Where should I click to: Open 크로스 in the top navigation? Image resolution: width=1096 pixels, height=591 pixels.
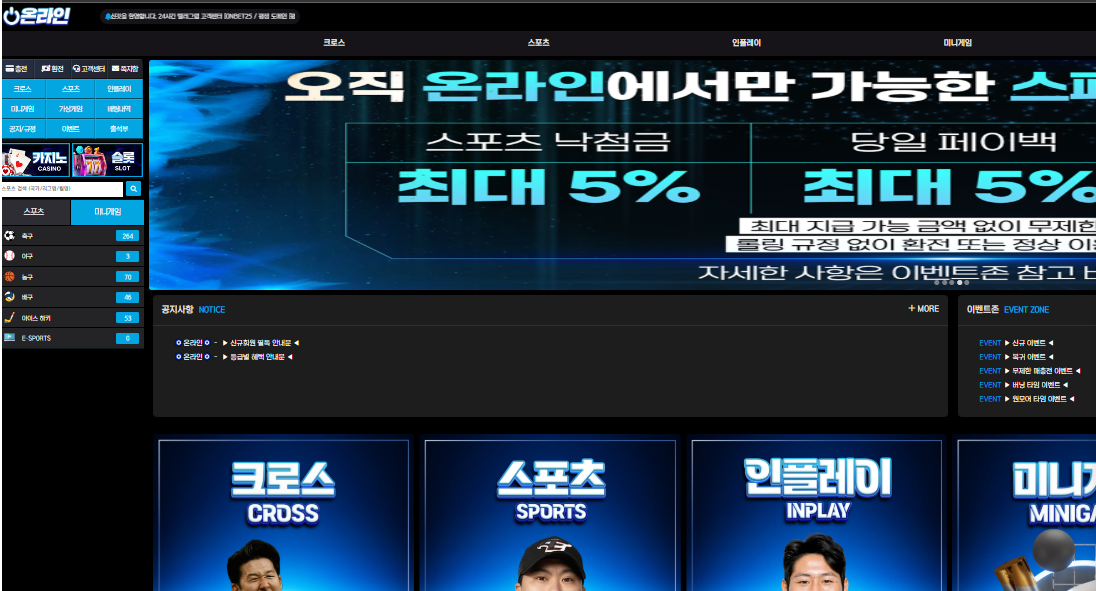(x=334, y=43)
